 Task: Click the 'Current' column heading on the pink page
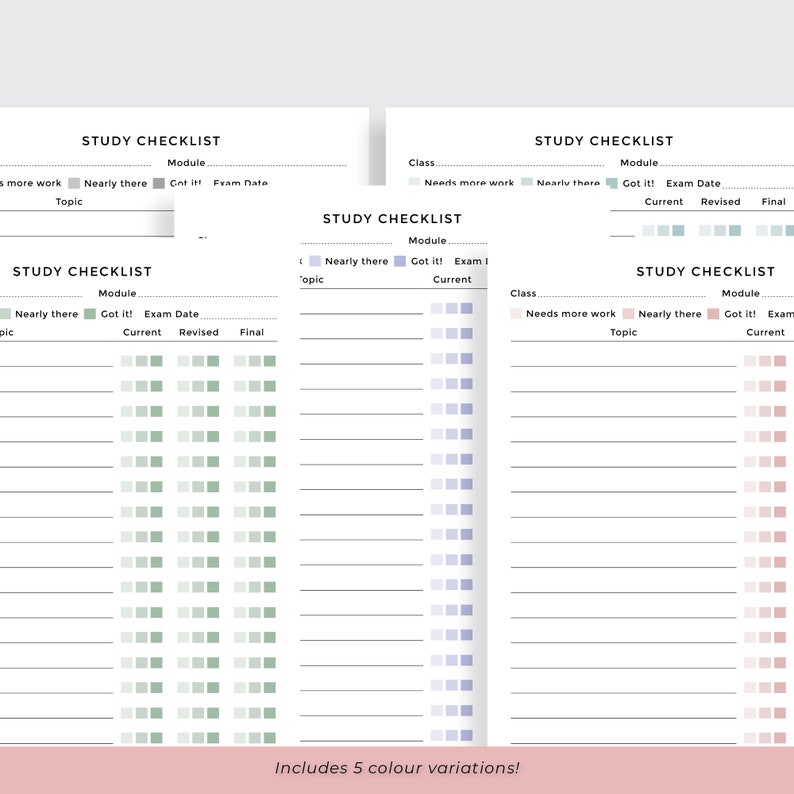765,332
